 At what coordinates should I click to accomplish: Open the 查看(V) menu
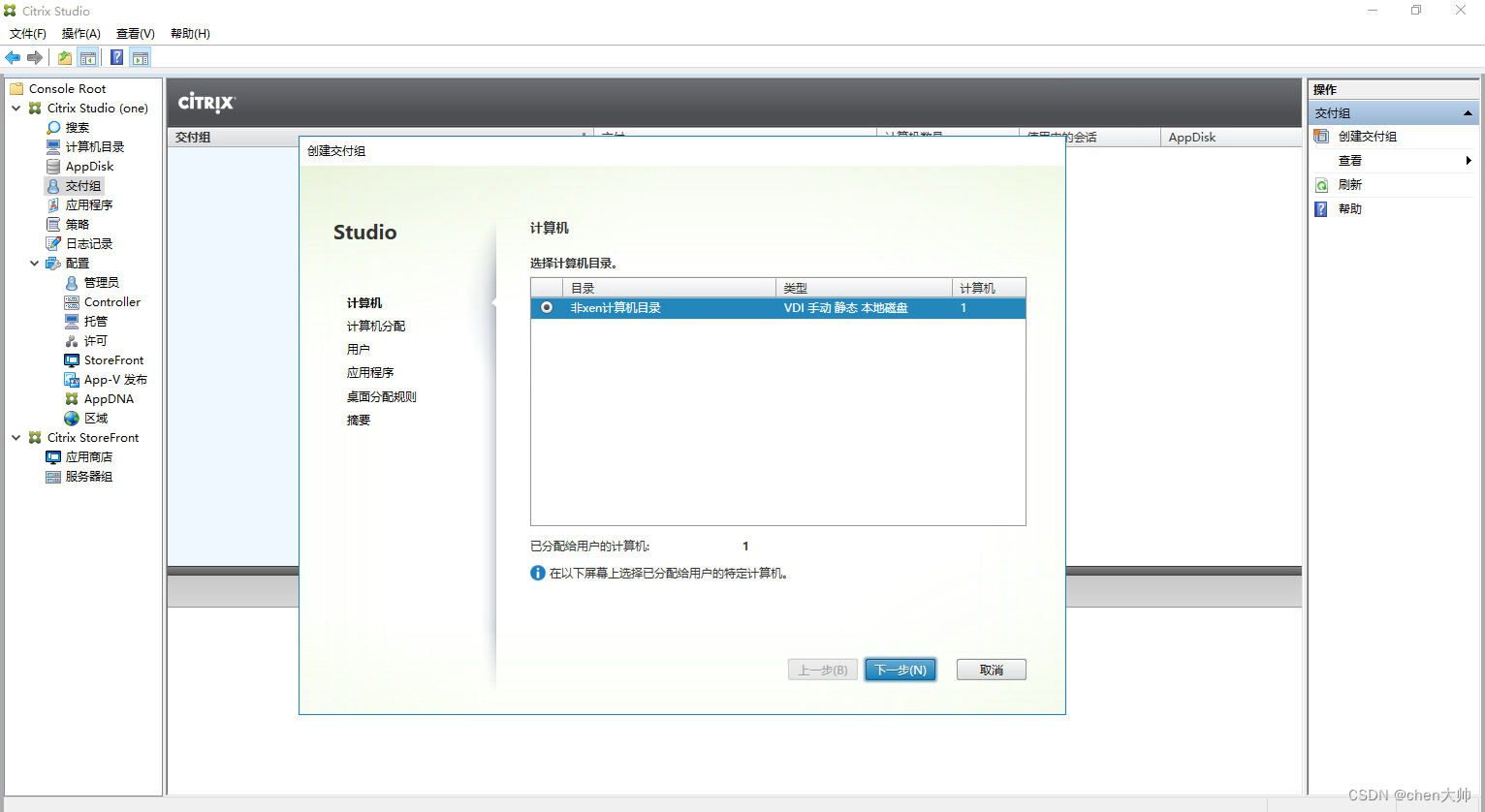pyautogui.click(x=136, y=33)
